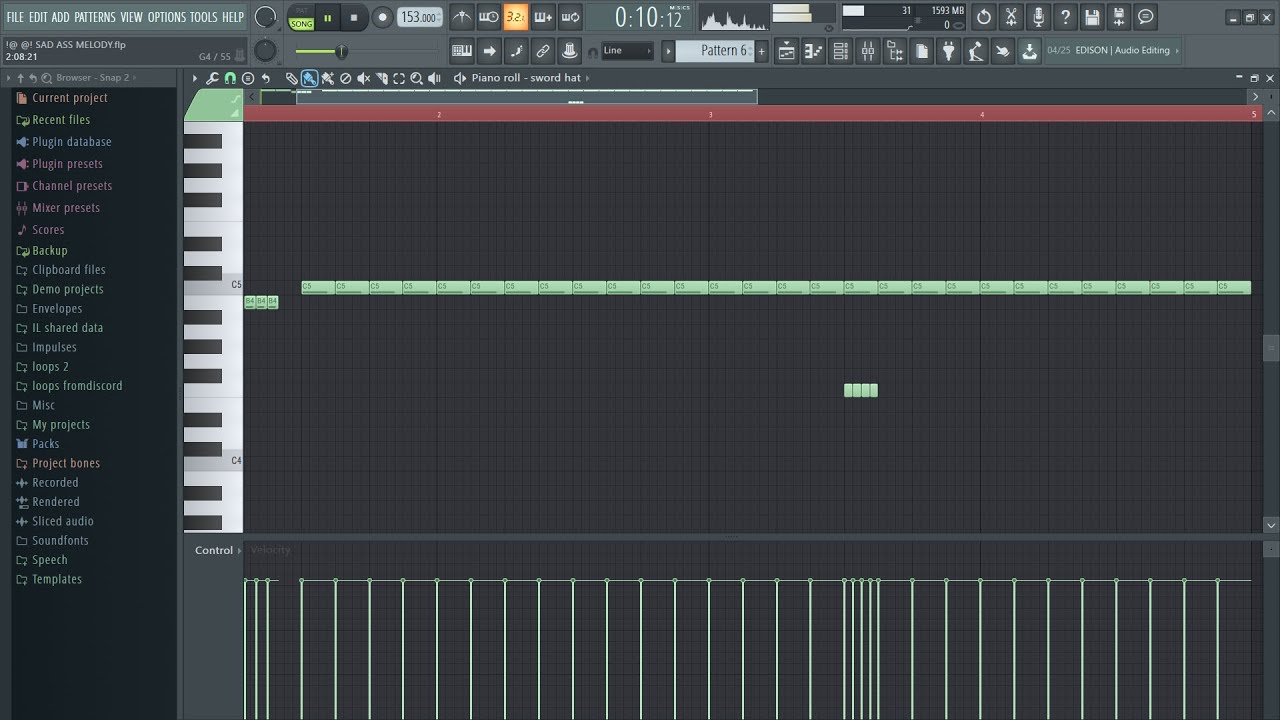The width and height of the screenshot is (1280, 720).
Task: Click the undo history circular arrow icon
Action: [x=984, y=17]
